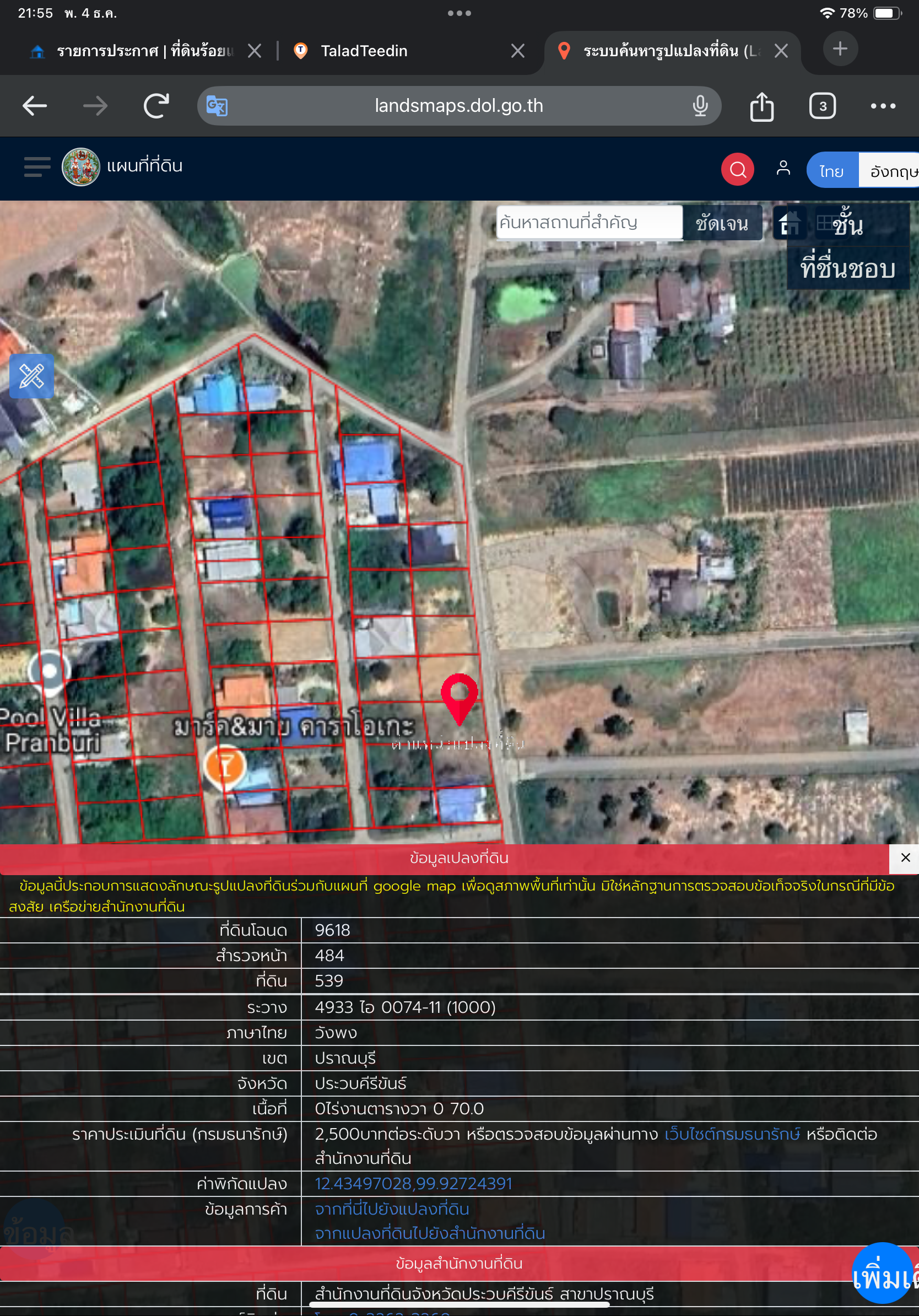Tap the home icon on map toolbar
The height and width of the screenshot is (1316, 919).
pyautogui.click(x=789, y=223)
